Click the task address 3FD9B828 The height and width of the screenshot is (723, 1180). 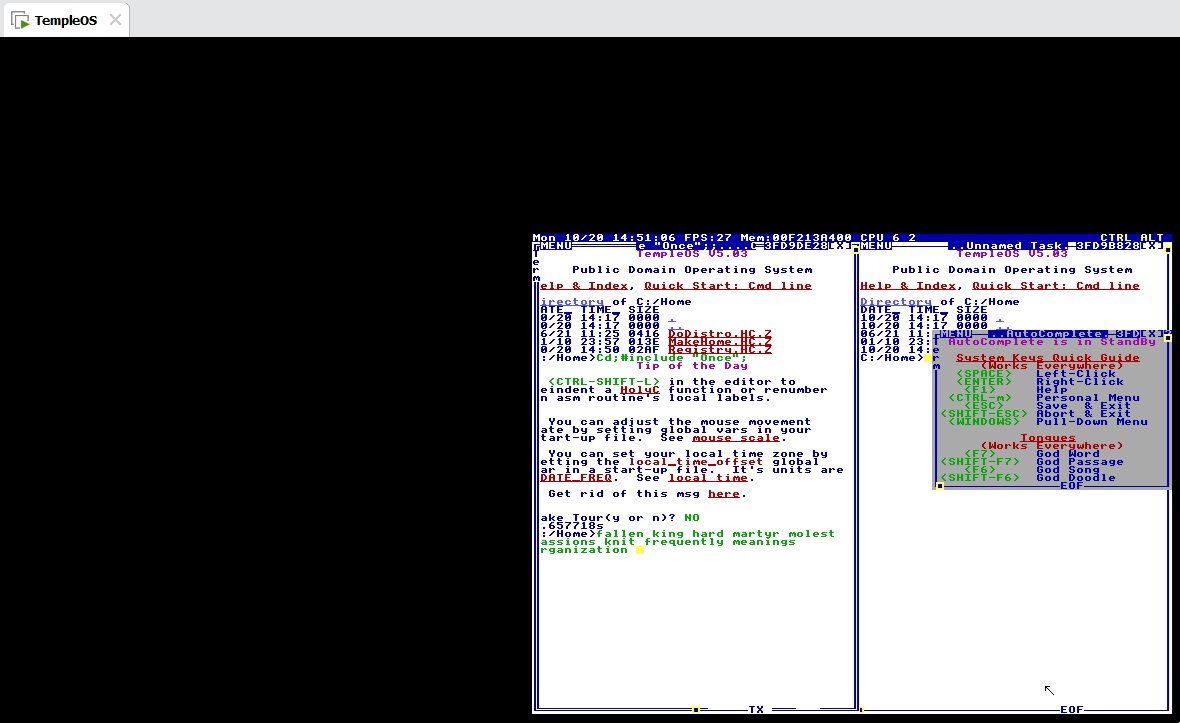click(1108, 246)
